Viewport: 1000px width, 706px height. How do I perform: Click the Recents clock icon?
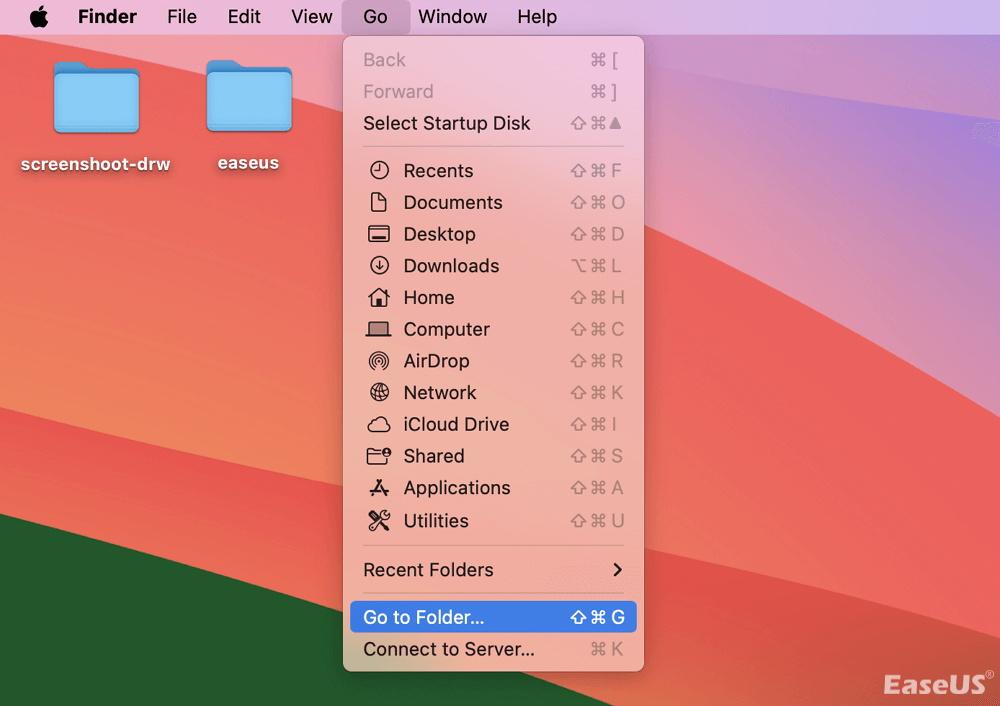point(379,171)
